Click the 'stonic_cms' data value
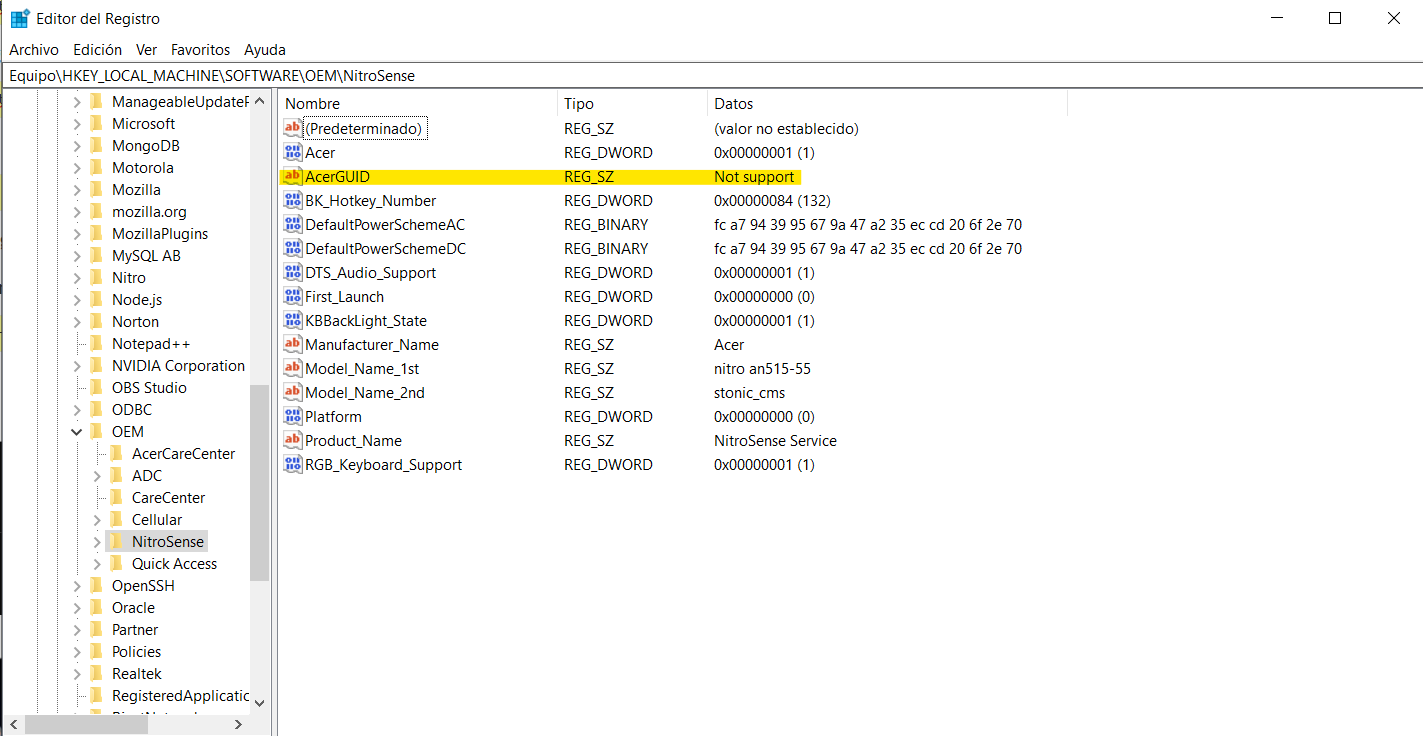Viewport: 1423px width, 736px height. pyautogui.click(x=749, y=392)
